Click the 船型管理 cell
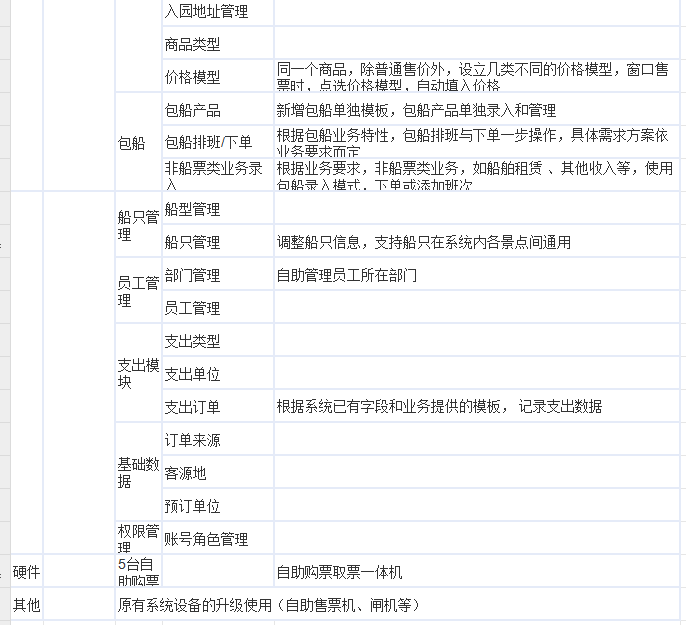Viewport: 686px width, 625px height. pyautogui.click(x=217, y=209)
